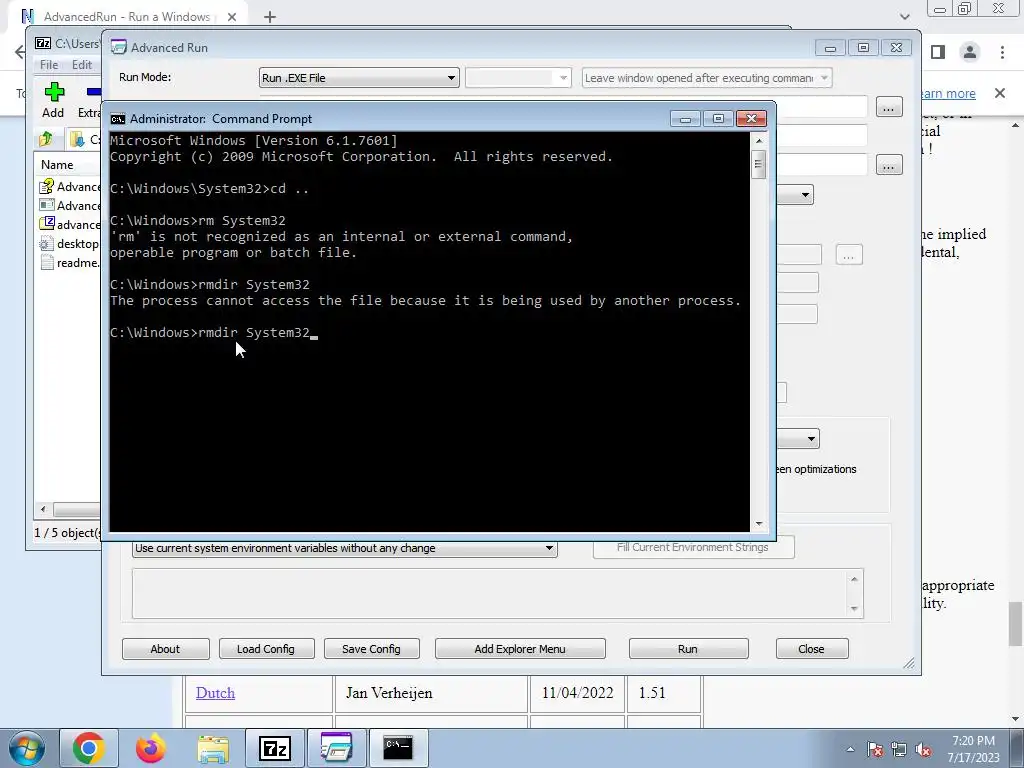
Task: Click the About button
Action: coord(165,648)
